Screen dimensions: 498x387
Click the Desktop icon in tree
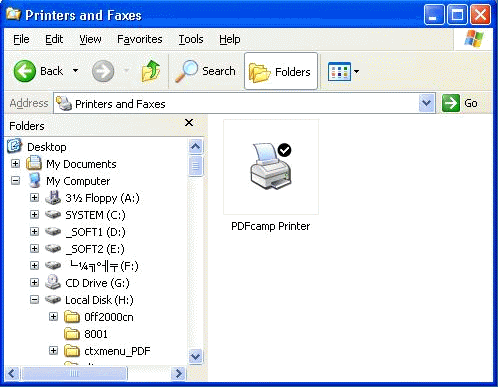point(15,146)
